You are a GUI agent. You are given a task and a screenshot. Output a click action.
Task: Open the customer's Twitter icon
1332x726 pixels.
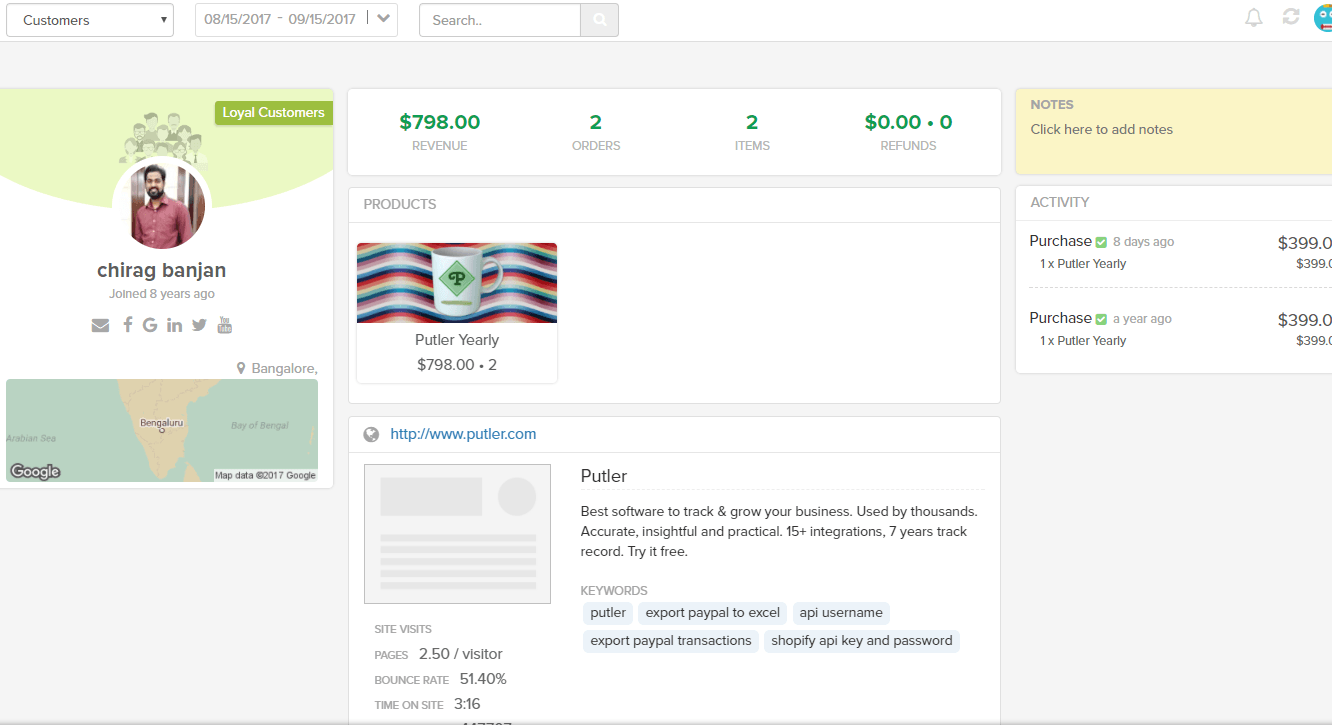coord(199,325)
